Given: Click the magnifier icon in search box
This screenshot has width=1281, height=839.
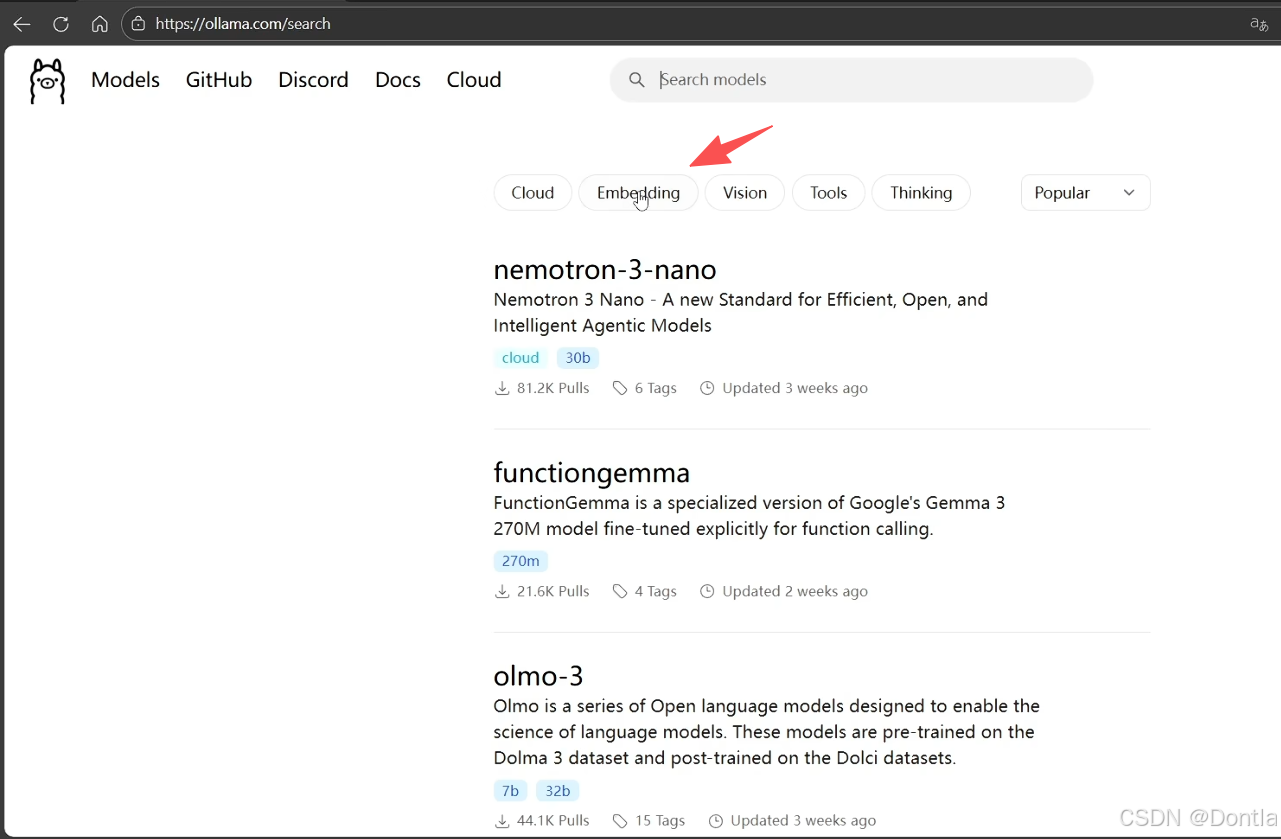Looking at the screenshot, I should pyautogui.click(x=636, y=80).
